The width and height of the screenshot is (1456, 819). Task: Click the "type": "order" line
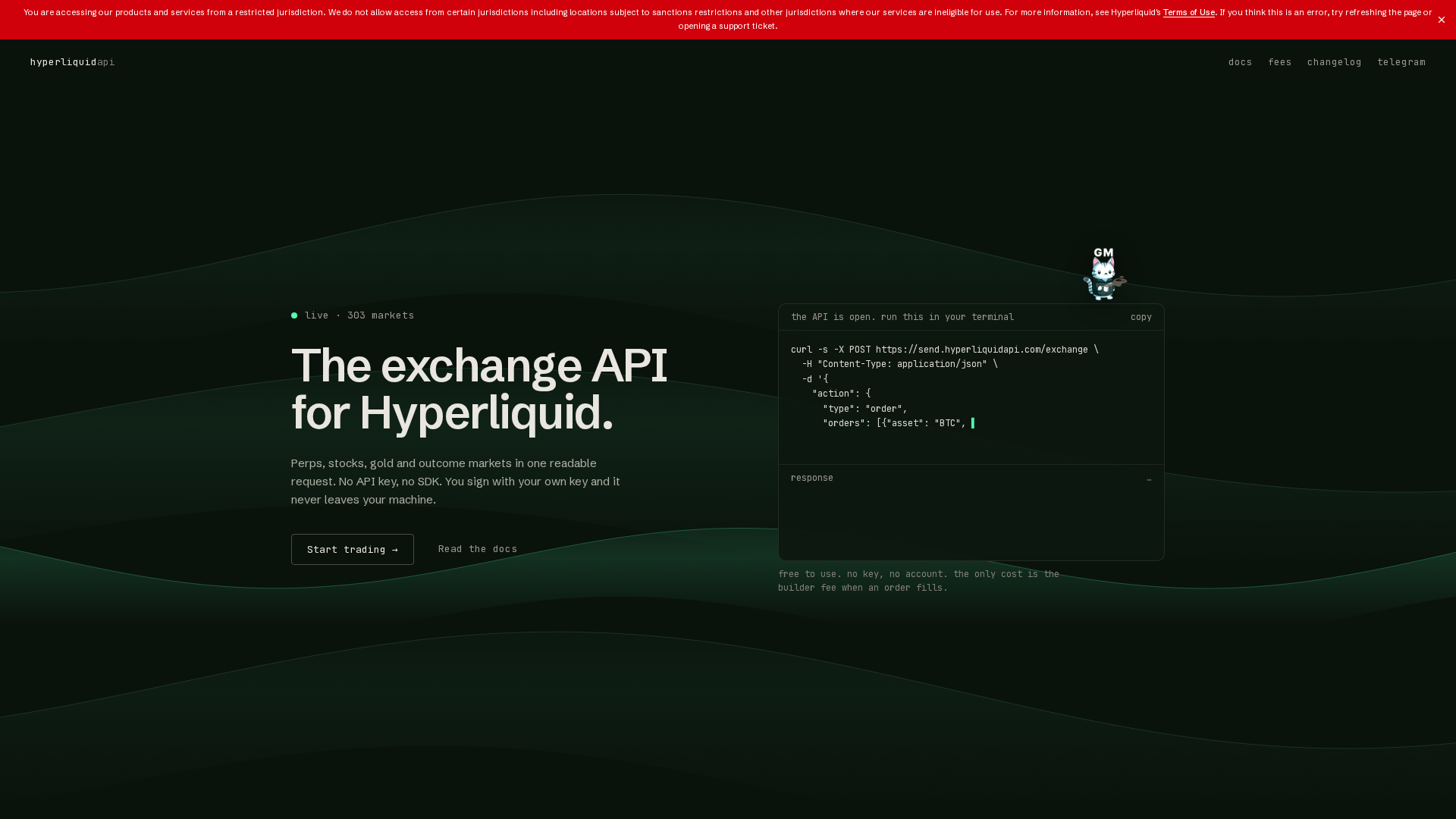point(864,409)
